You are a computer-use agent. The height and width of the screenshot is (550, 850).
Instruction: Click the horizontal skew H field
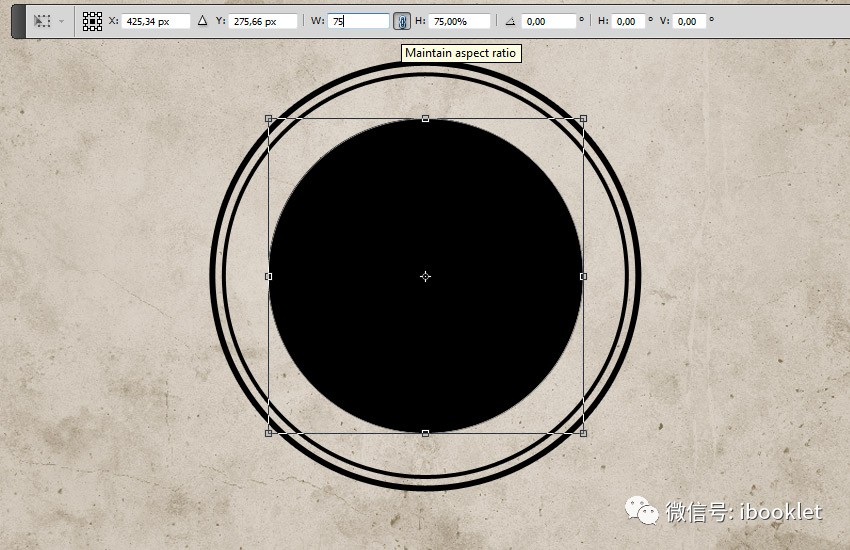point(628,21)
